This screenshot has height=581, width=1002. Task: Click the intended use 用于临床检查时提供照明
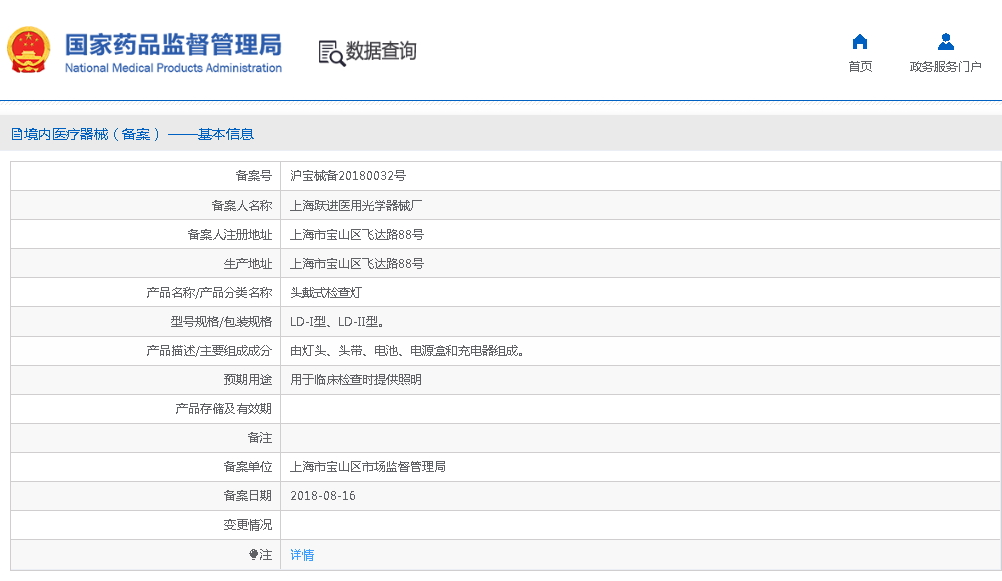point(356,380)
